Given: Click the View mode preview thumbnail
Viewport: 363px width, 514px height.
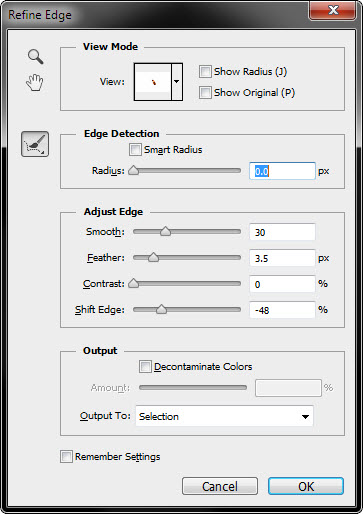Looking at the screenshot, I should pyautogui.click(x=153, y=82).
